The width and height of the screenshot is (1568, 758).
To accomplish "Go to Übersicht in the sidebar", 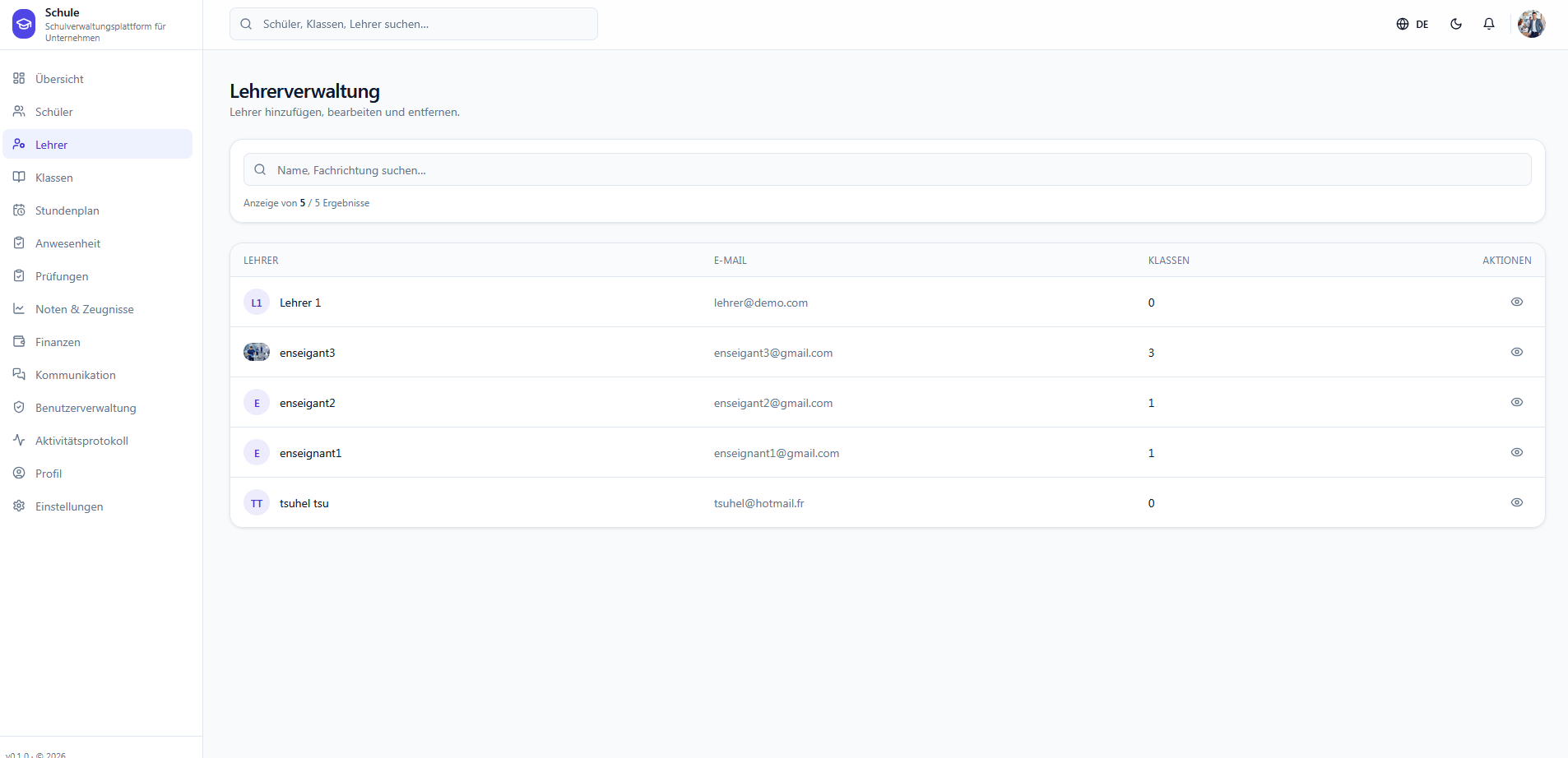I will click(x=98, y=78).
